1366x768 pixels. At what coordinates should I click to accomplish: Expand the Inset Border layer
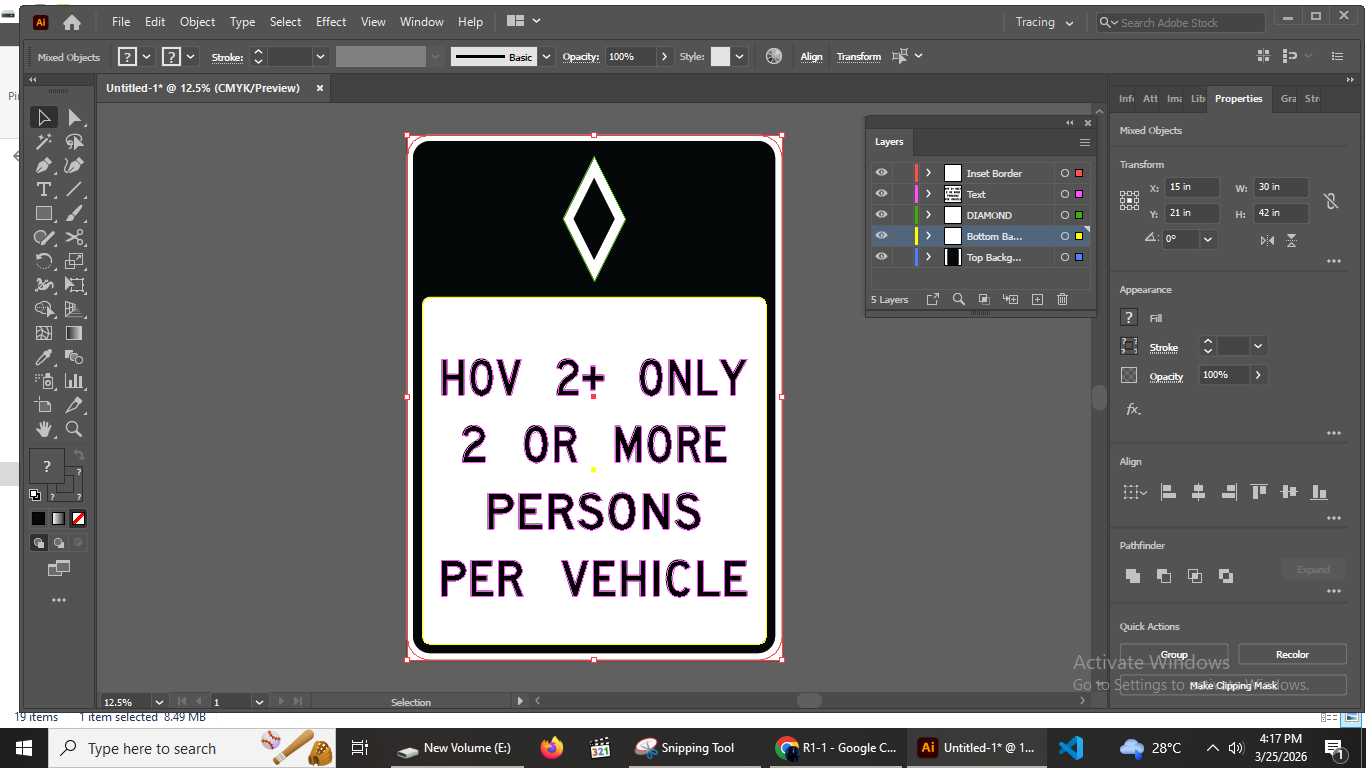click(x=928, y=173)
